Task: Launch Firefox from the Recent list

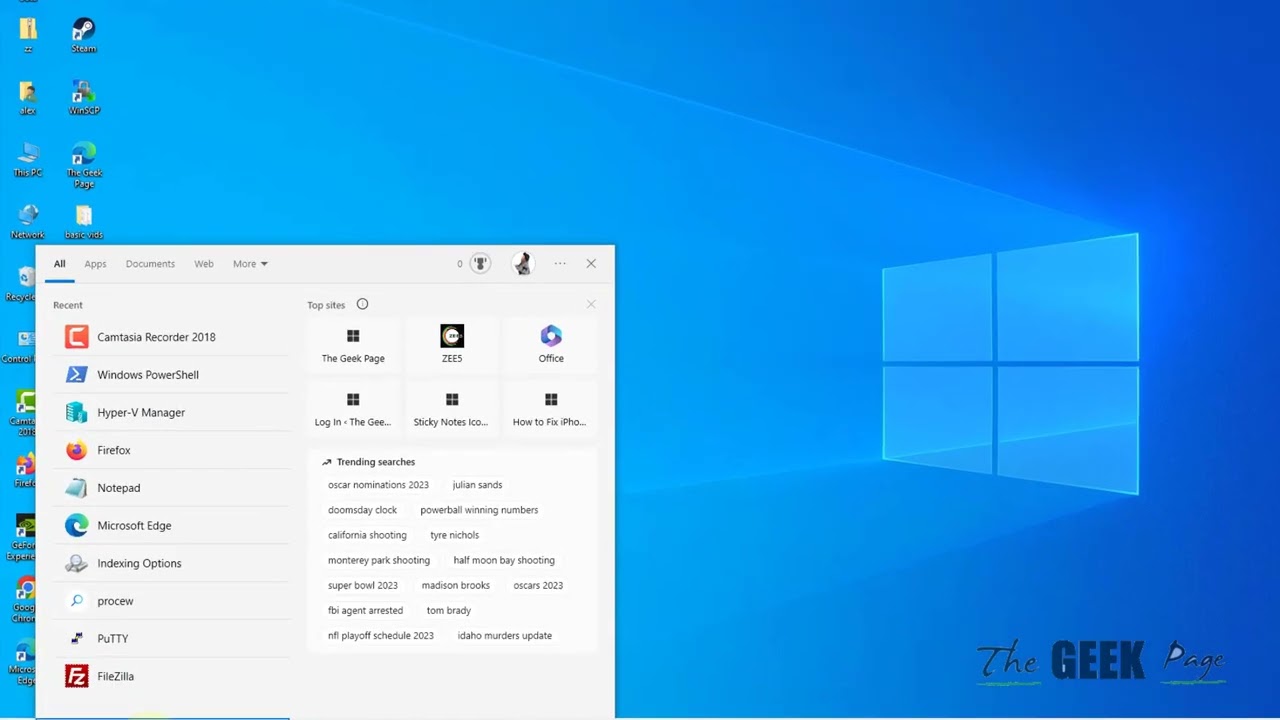Action: tap(172, 450)
